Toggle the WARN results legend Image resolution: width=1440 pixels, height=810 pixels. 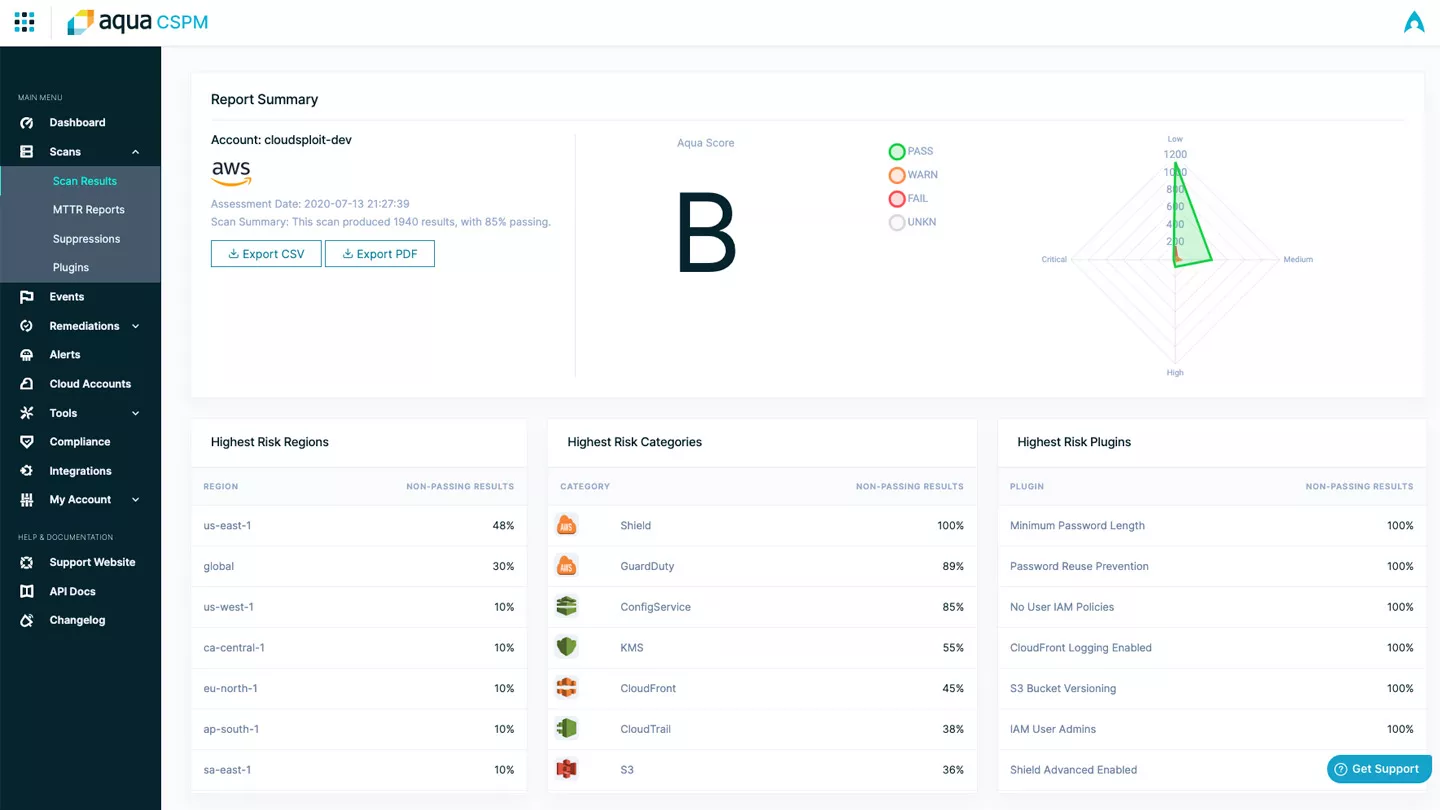[x=897, y=174]
